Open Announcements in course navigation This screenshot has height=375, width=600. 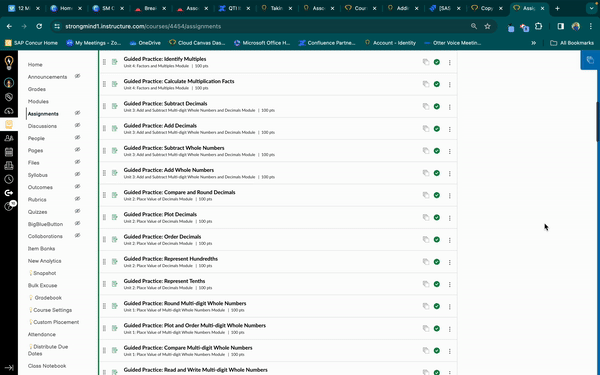click(47, 77)
